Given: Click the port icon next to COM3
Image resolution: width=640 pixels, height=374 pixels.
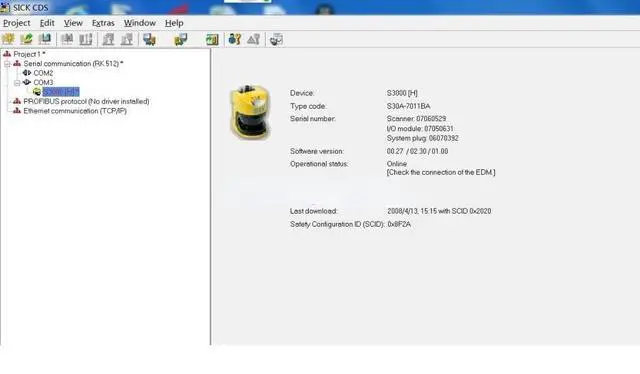Looking at the screenshot, I should 27,82.
